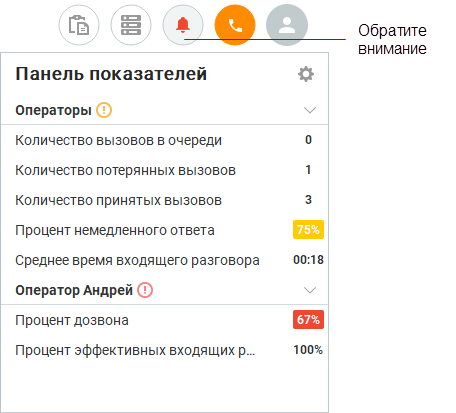Select row Процент немедленного ответа
Image resolution: width=456 pixels, height=413 pixels.
[x=165, y=230]
